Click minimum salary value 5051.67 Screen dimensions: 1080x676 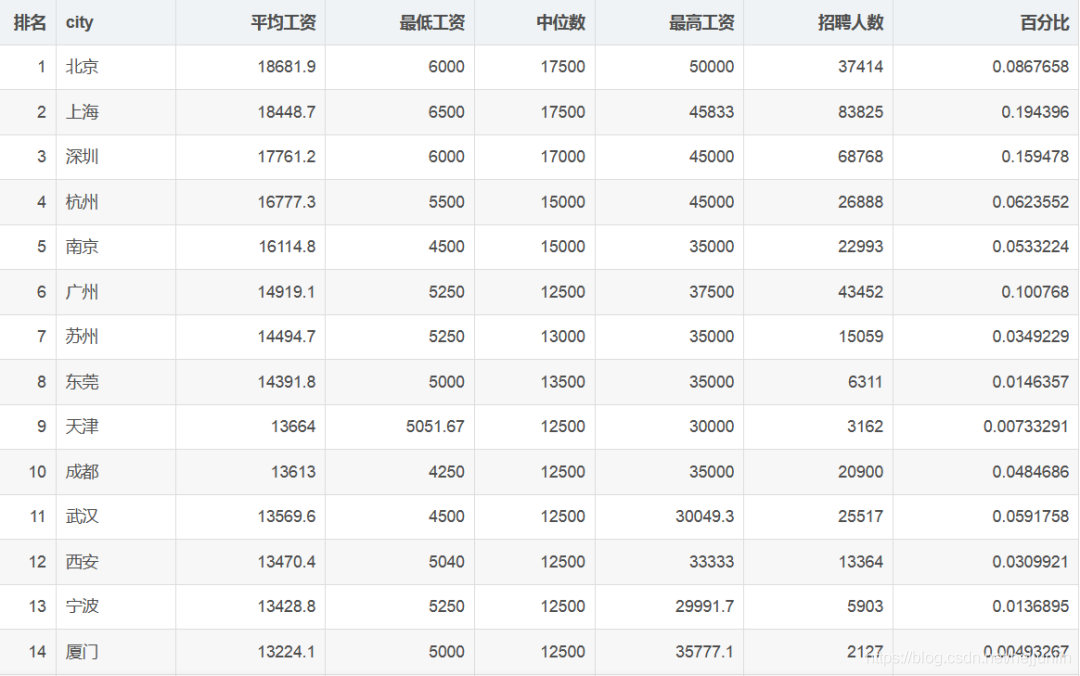tap(435, 427)
